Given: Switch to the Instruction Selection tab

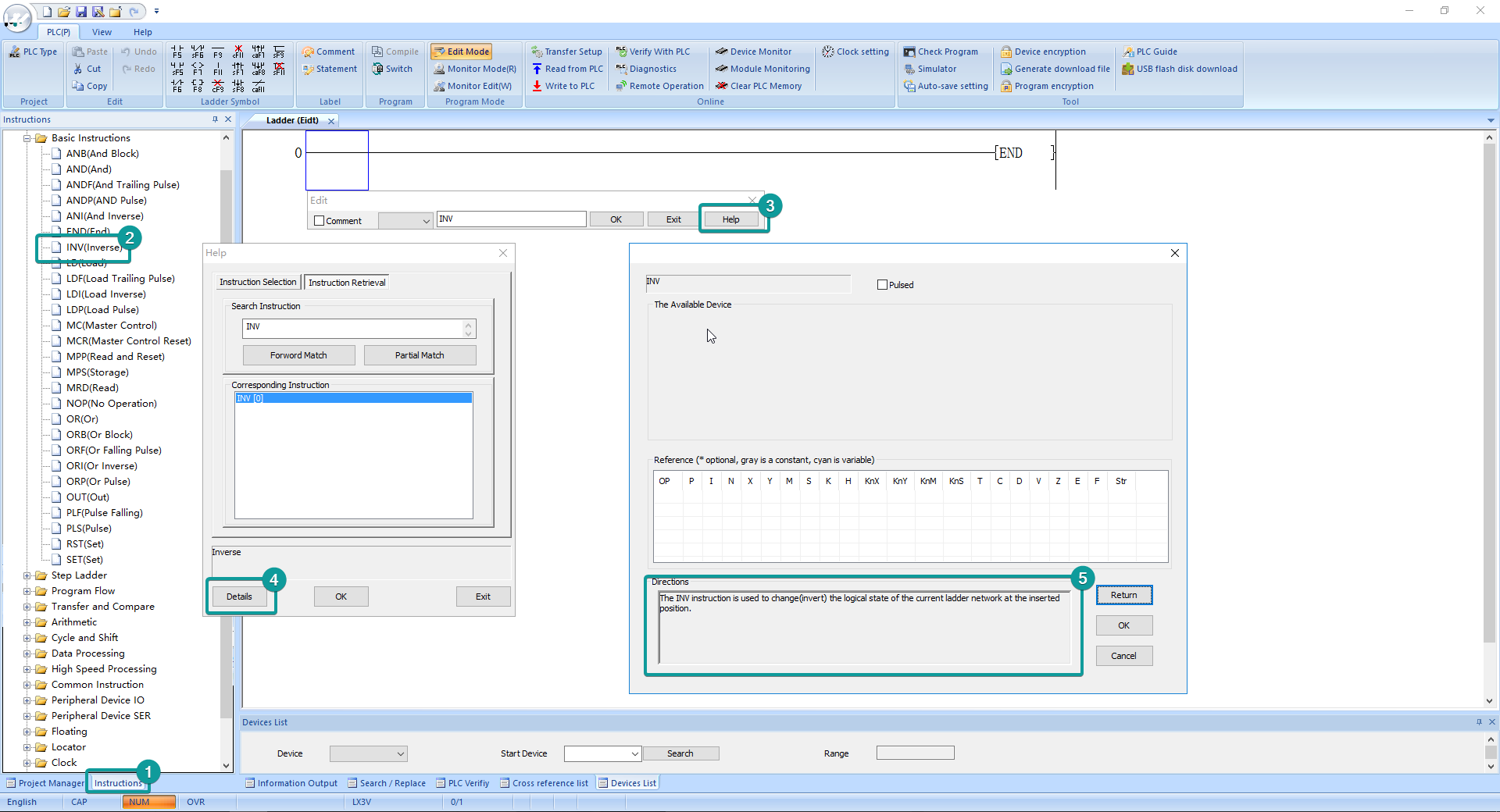Looking at the screenshot, I should coord(257,282).
